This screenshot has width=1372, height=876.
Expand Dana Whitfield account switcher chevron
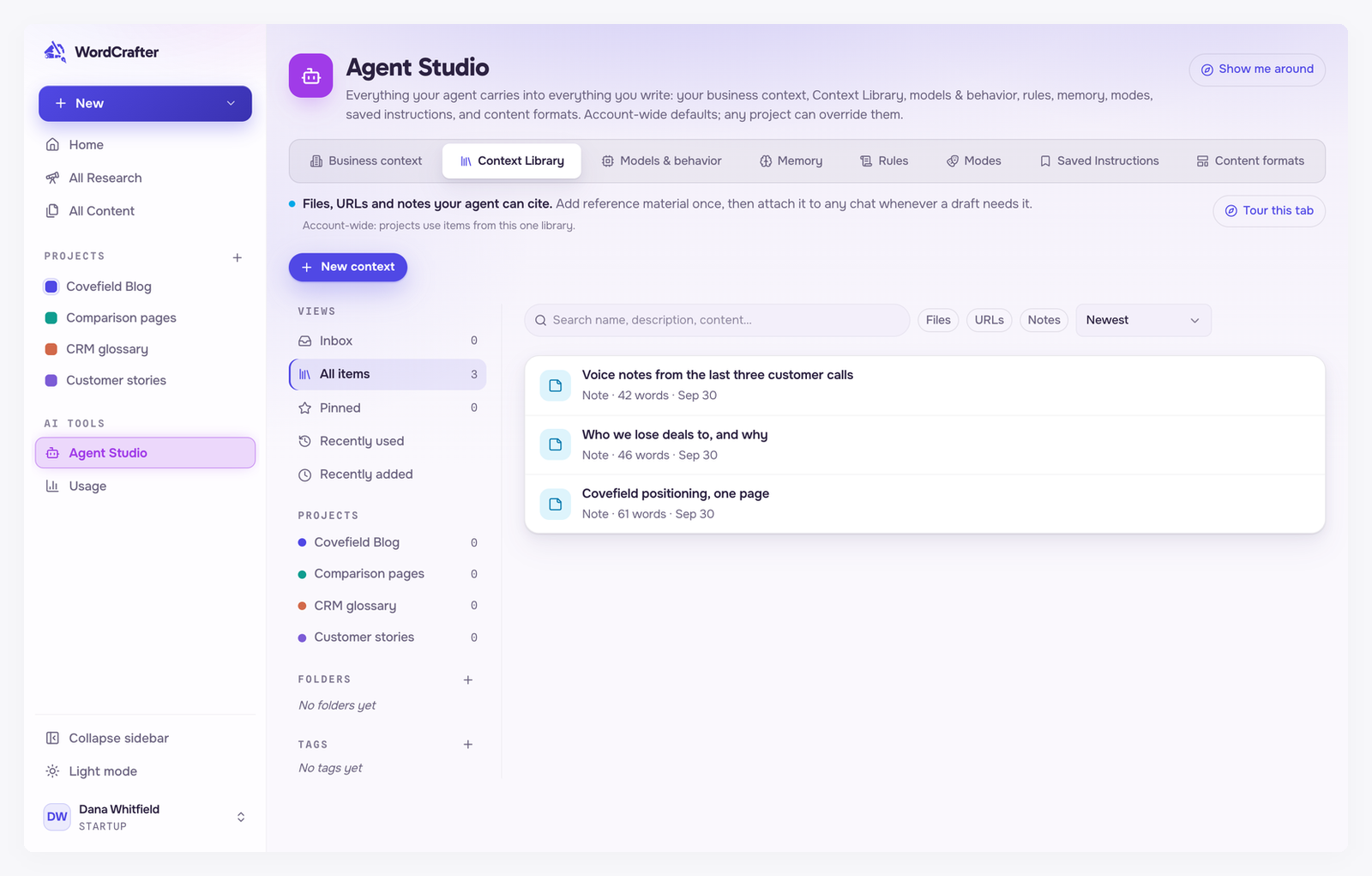click(241, 817)
